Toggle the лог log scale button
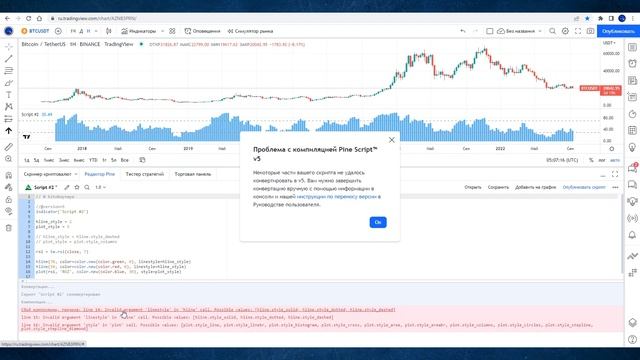 click(x=602, y=160)
